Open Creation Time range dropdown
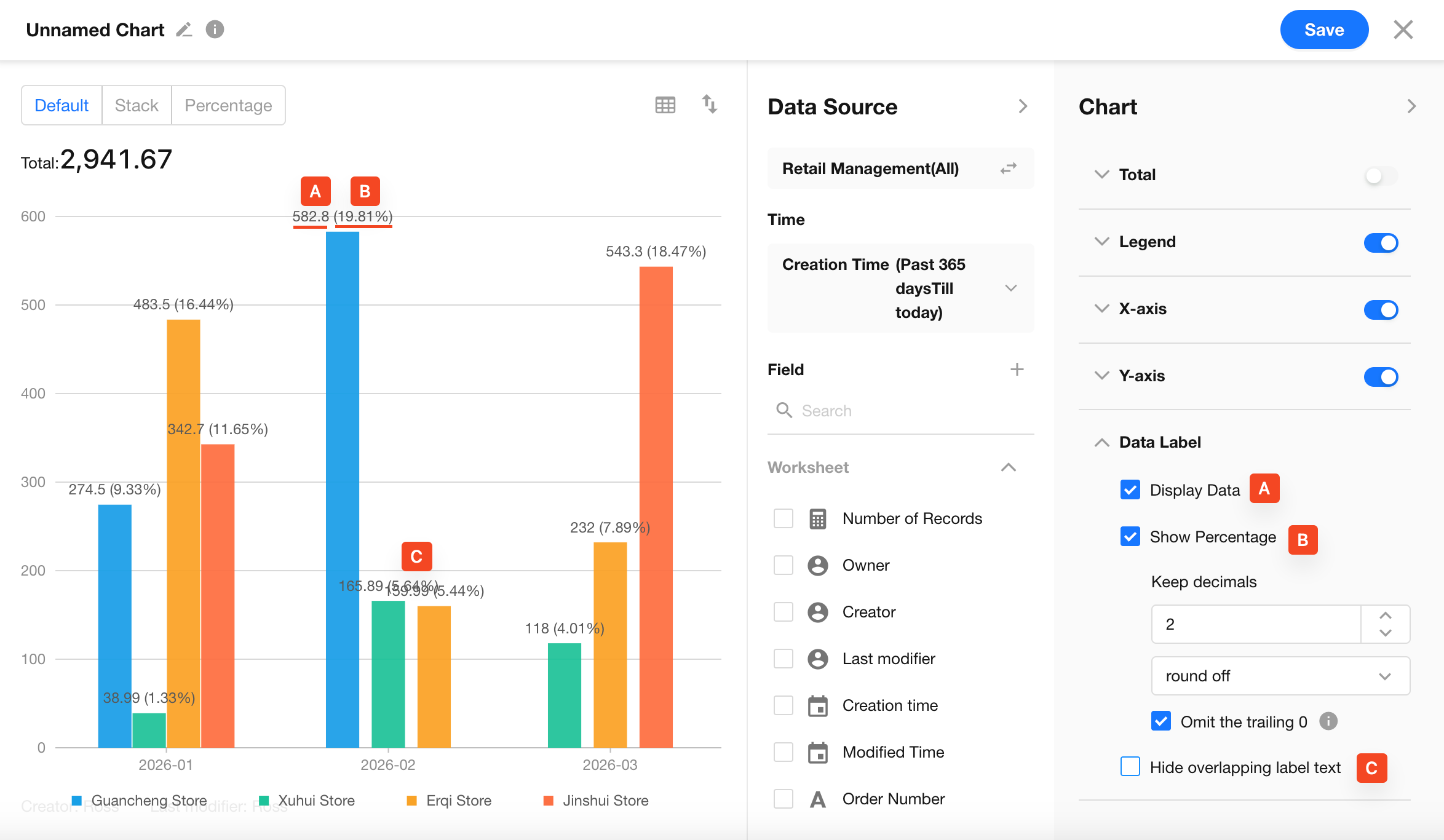Viewport: 1444px width, 840px height. 1010,288
